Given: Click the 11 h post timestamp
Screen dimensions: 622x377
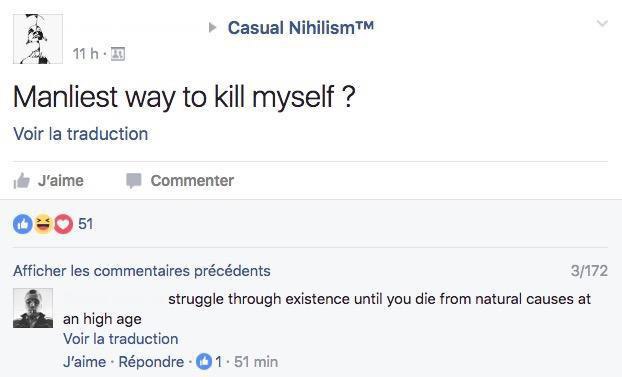Looking at the screenshot, I should coord(85,54).
